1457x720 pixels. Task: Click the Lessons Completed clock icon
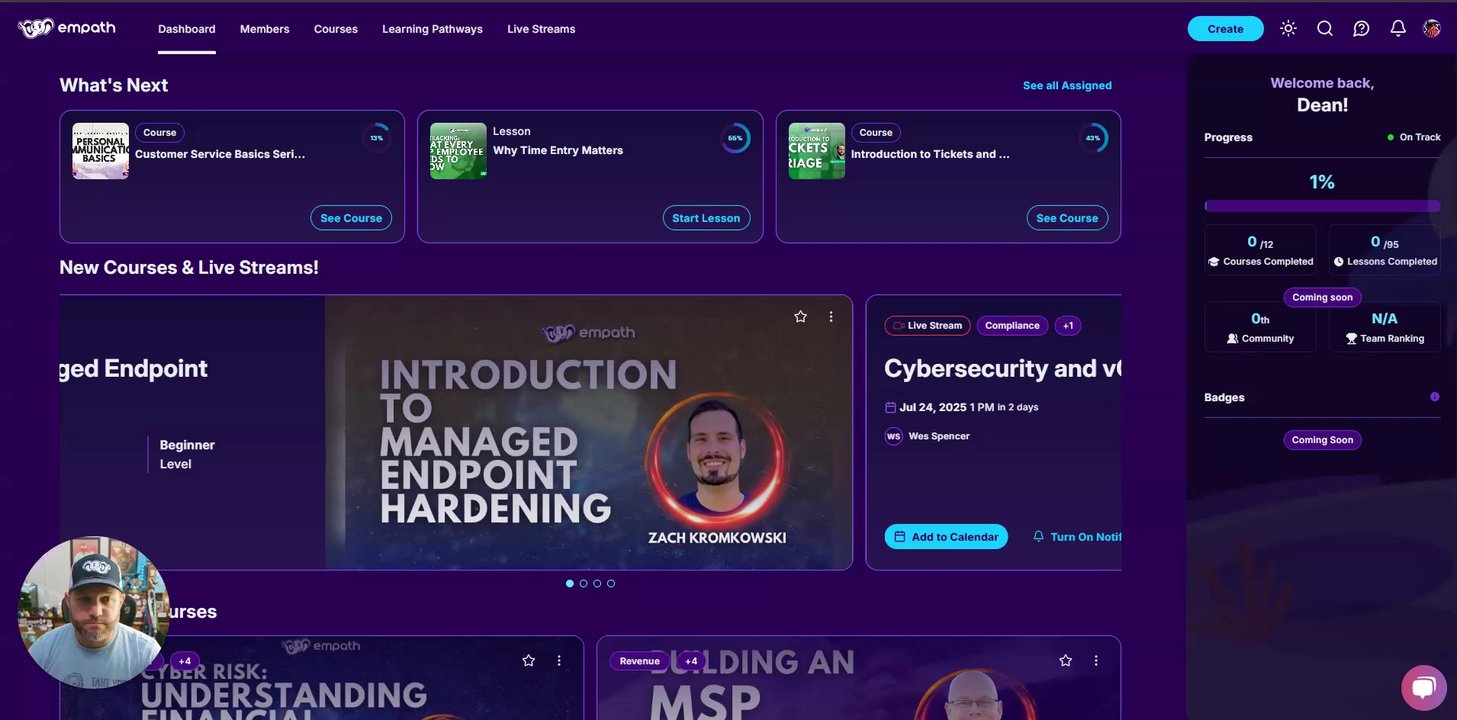1339,262
